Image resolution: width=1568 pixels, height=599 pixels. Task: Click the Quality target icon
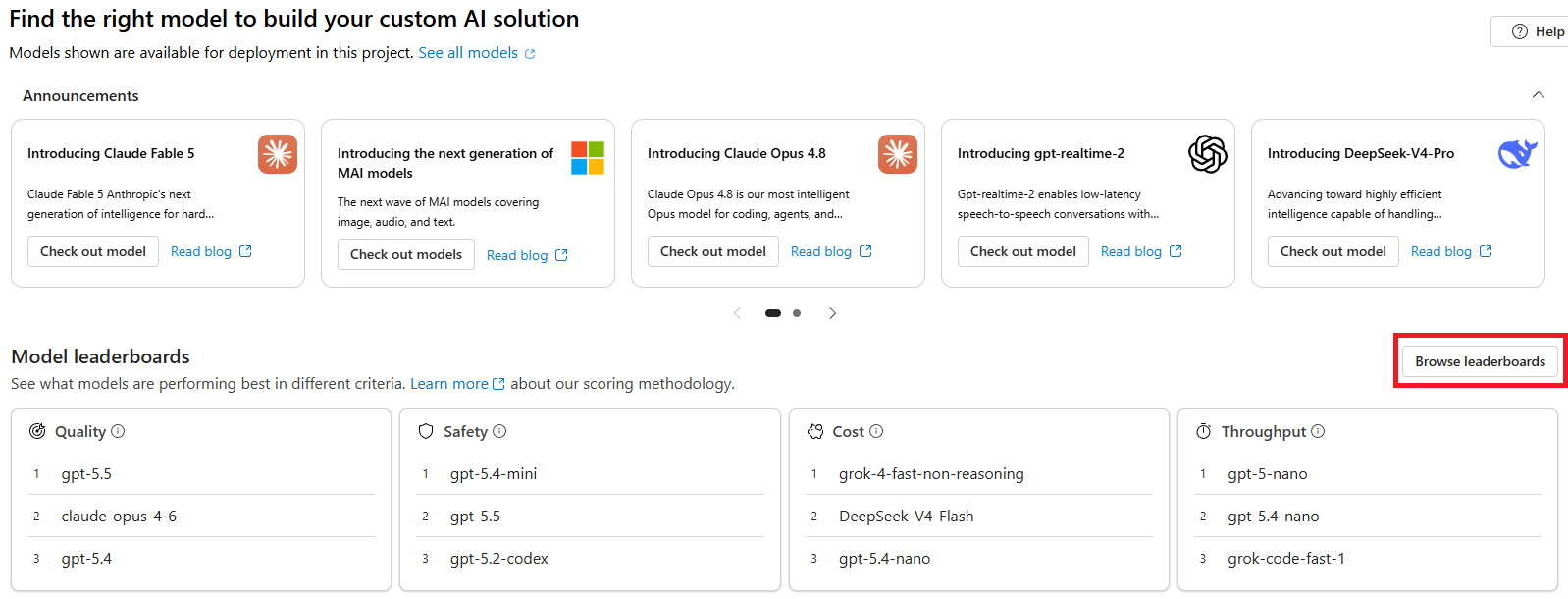pyautogui.click(x=37, y=431)
